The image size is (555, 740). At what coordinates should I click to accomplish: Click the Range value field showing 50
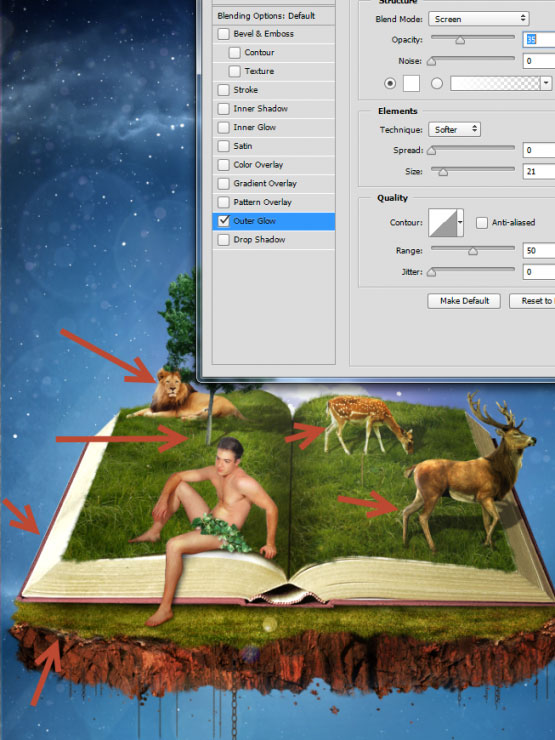click(539, 251)
